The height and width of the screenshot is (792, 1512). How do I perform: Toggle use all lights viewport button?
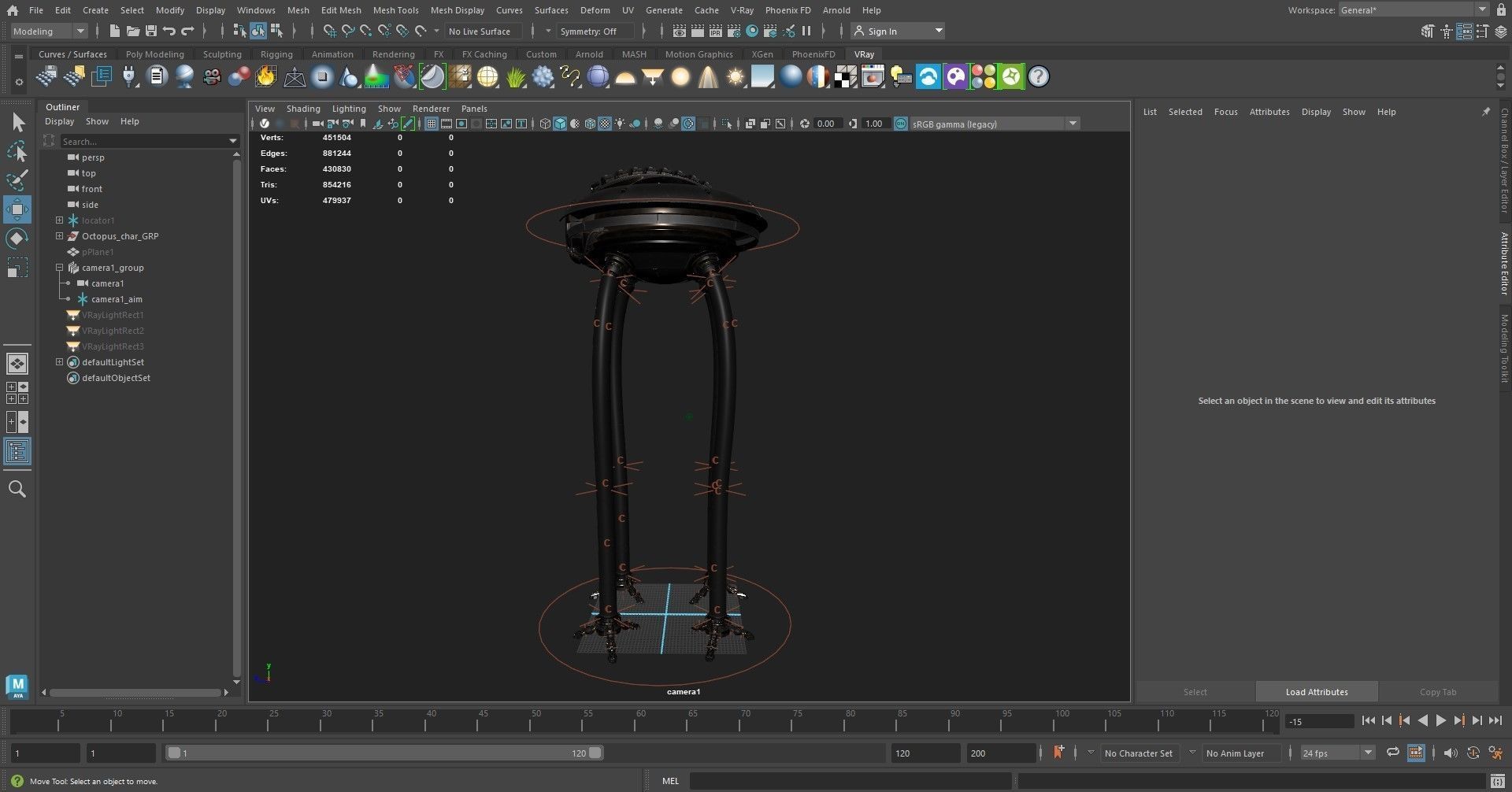click(x=621, y=124)
